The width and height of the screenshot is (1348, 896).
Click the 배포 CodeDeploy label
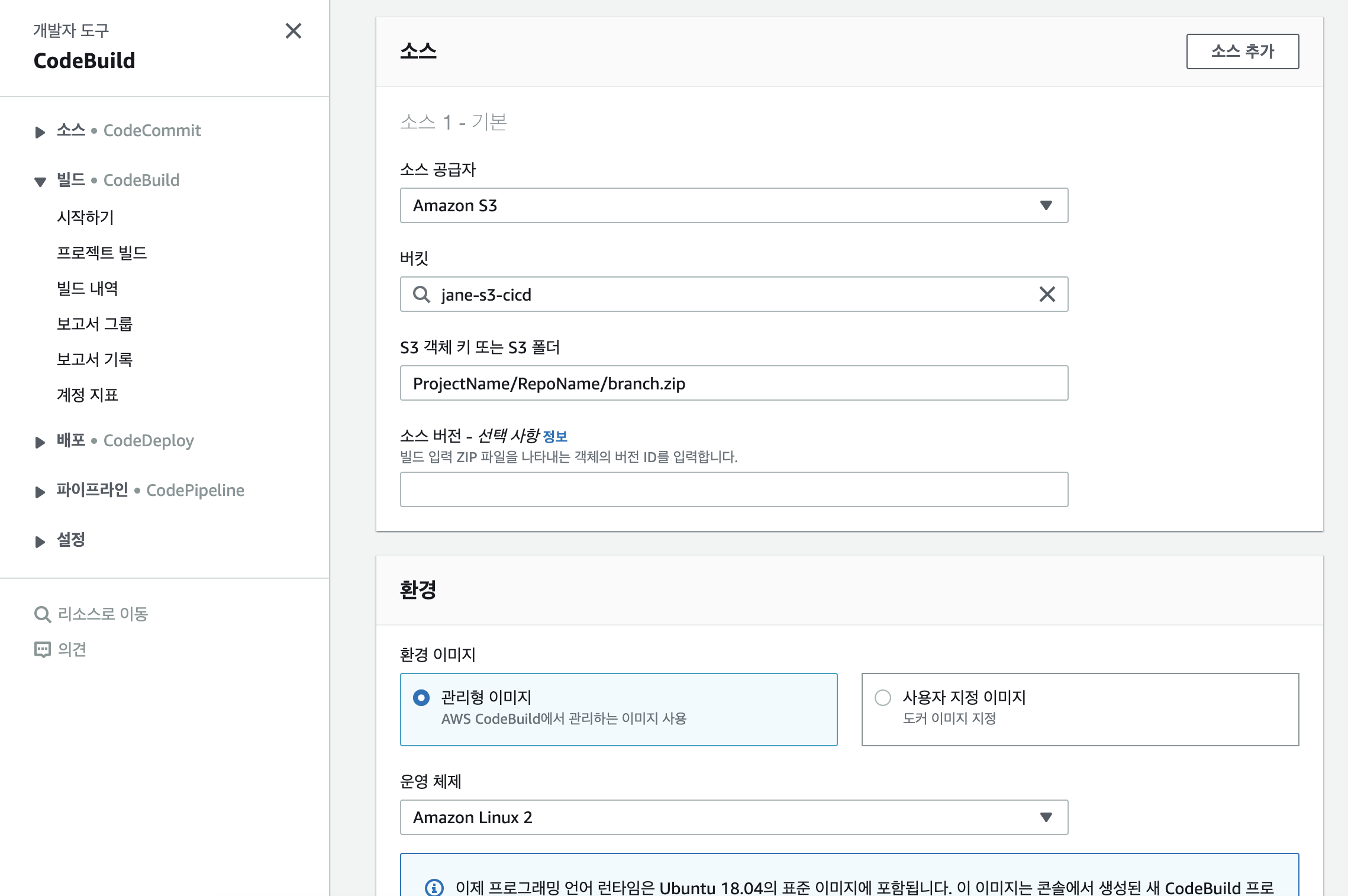125,440
